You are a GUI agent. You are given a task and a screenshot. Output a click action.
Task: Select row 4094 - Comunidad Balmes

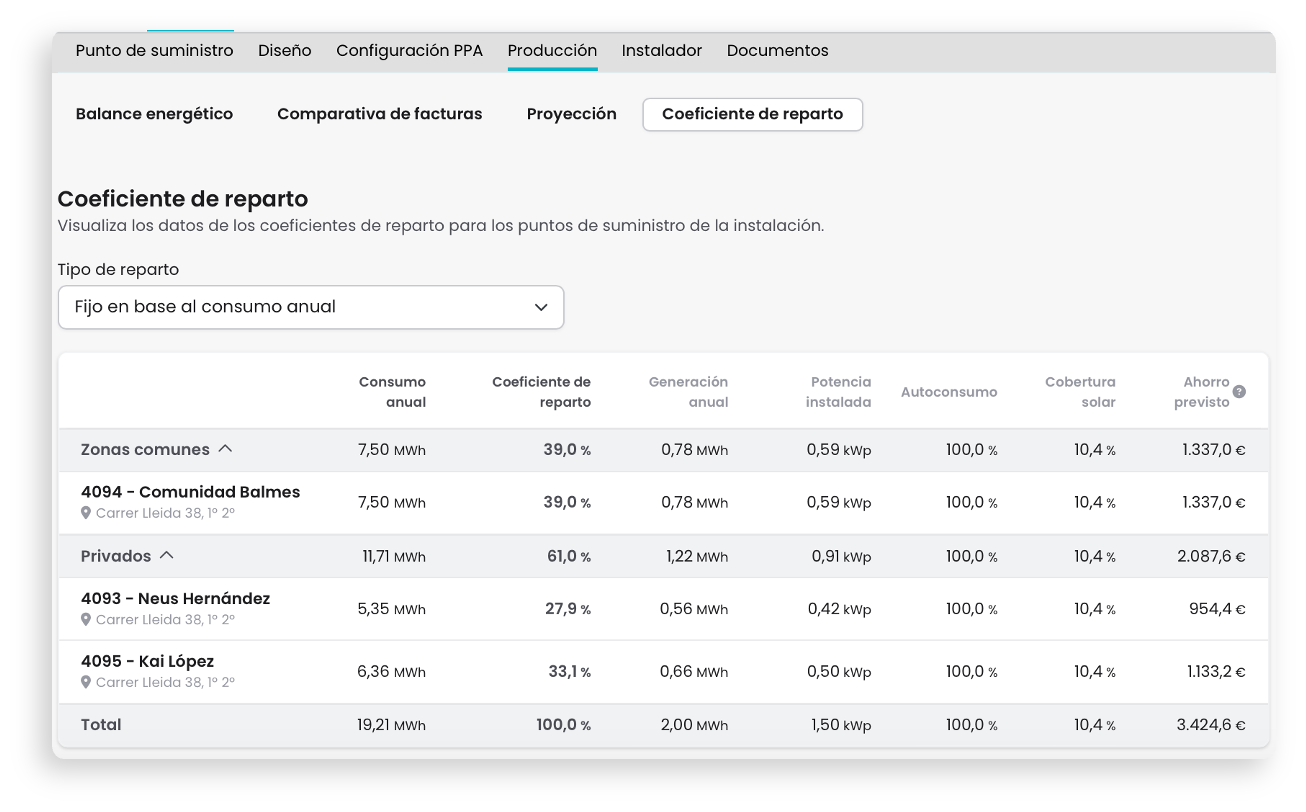pos(664,502)
